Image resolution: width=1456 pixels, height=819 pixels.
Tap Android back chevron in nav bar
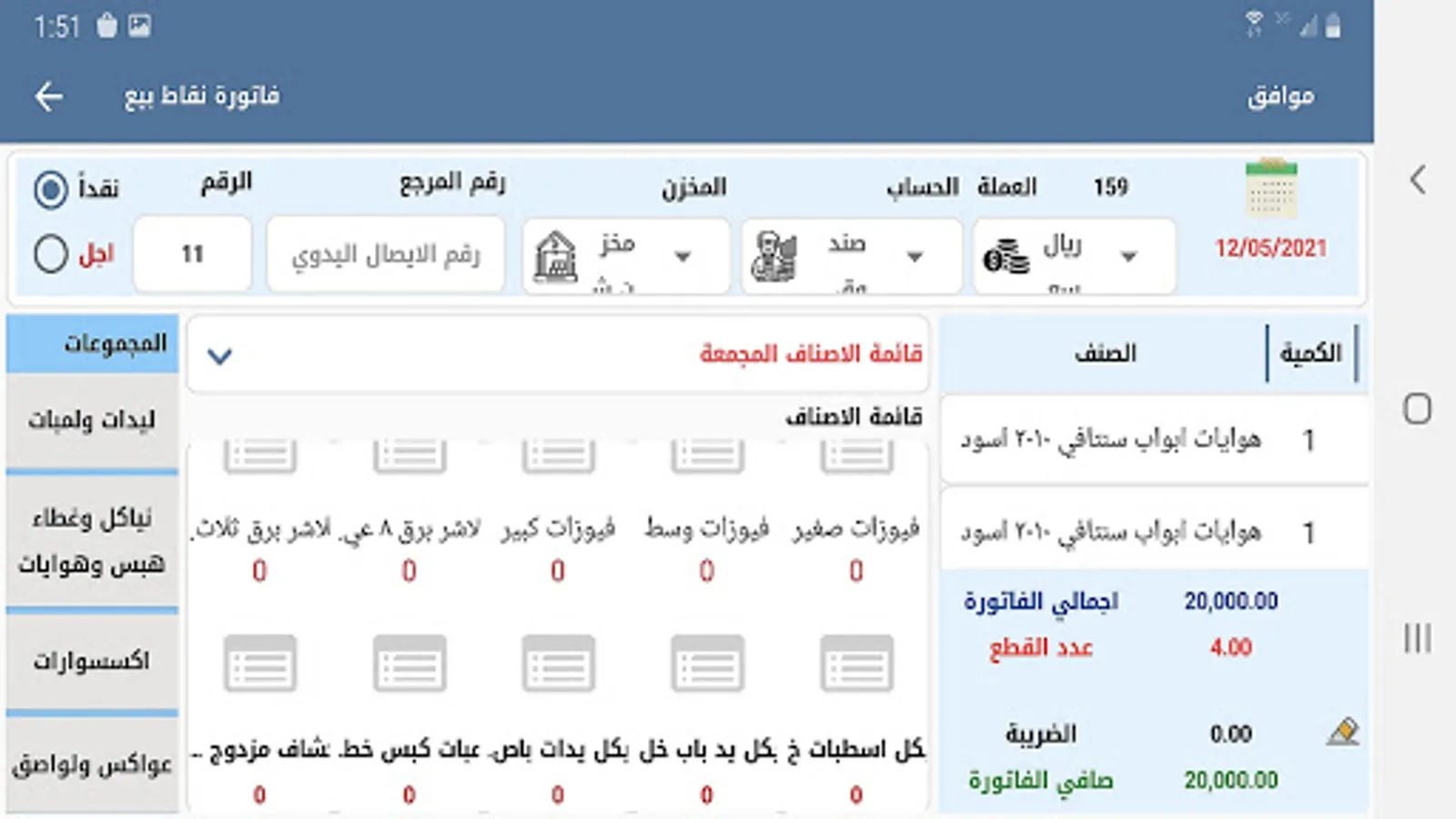click(1418, 179)
